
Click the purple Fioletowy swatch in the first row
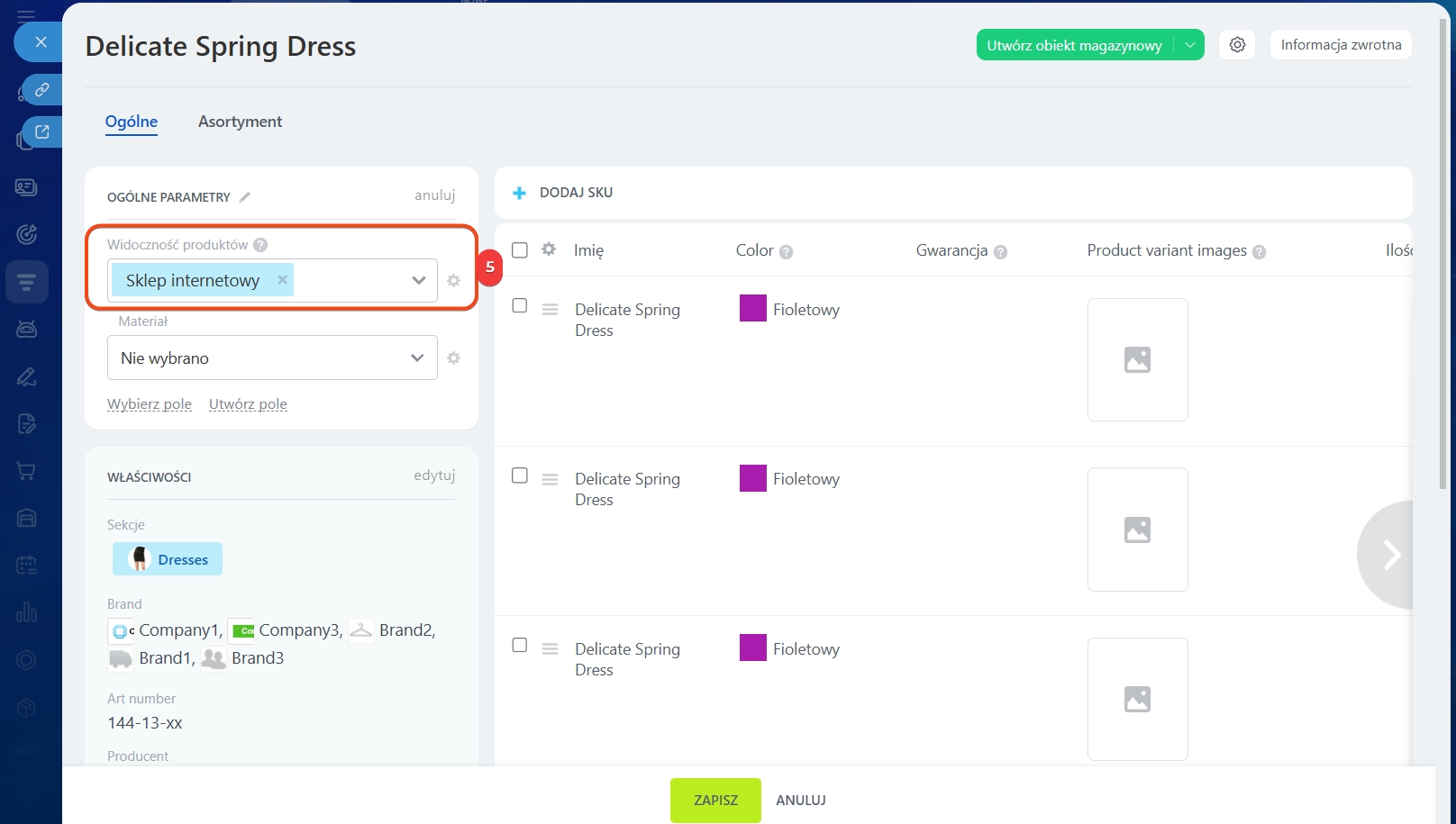coord(752,309)
